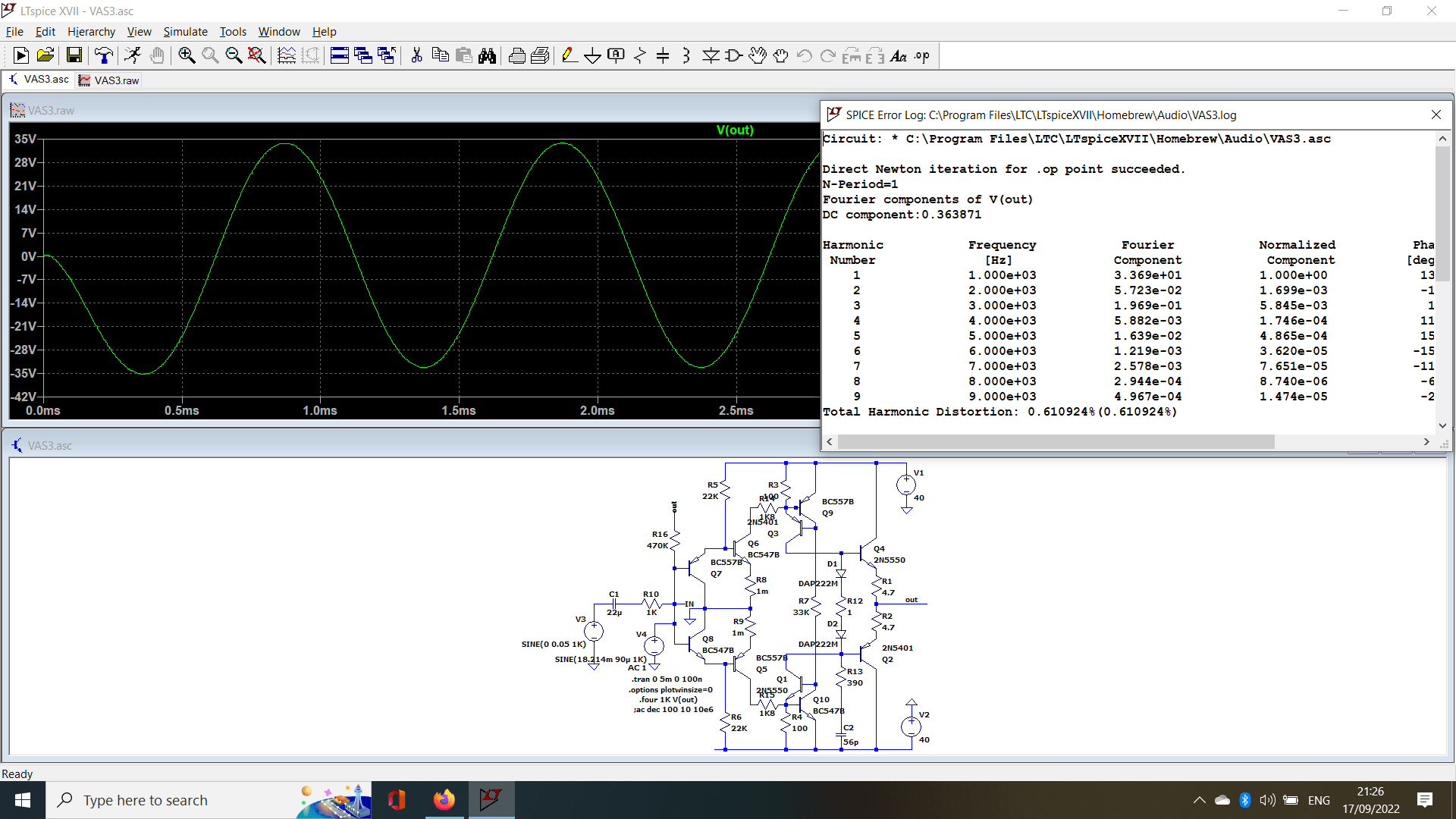Click the error log horizontal scrollbar thumb

pyautogui.click(x=1056, y=441)
